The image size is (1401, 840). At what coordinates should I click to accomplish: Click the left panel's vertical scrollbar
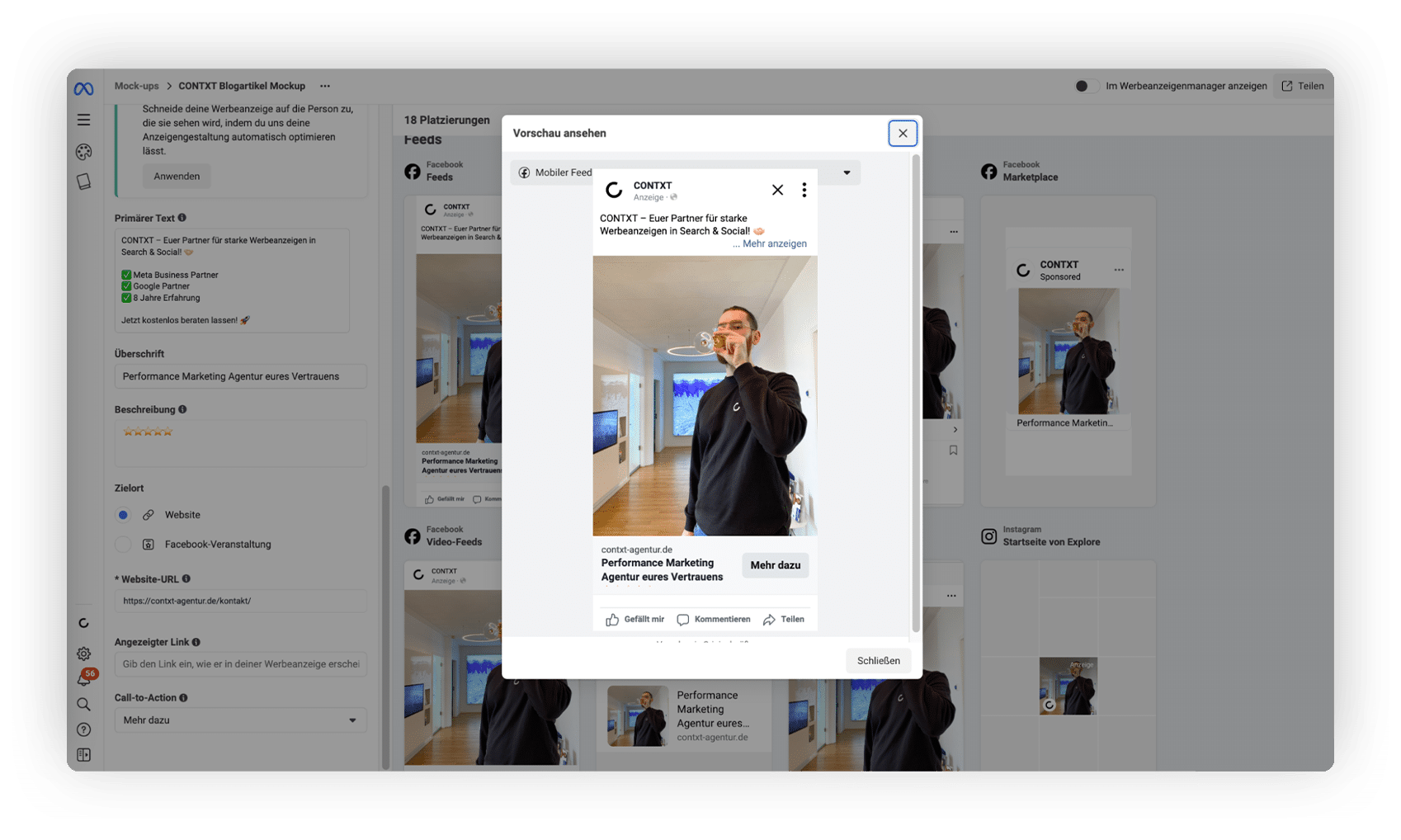click(384, 627)
